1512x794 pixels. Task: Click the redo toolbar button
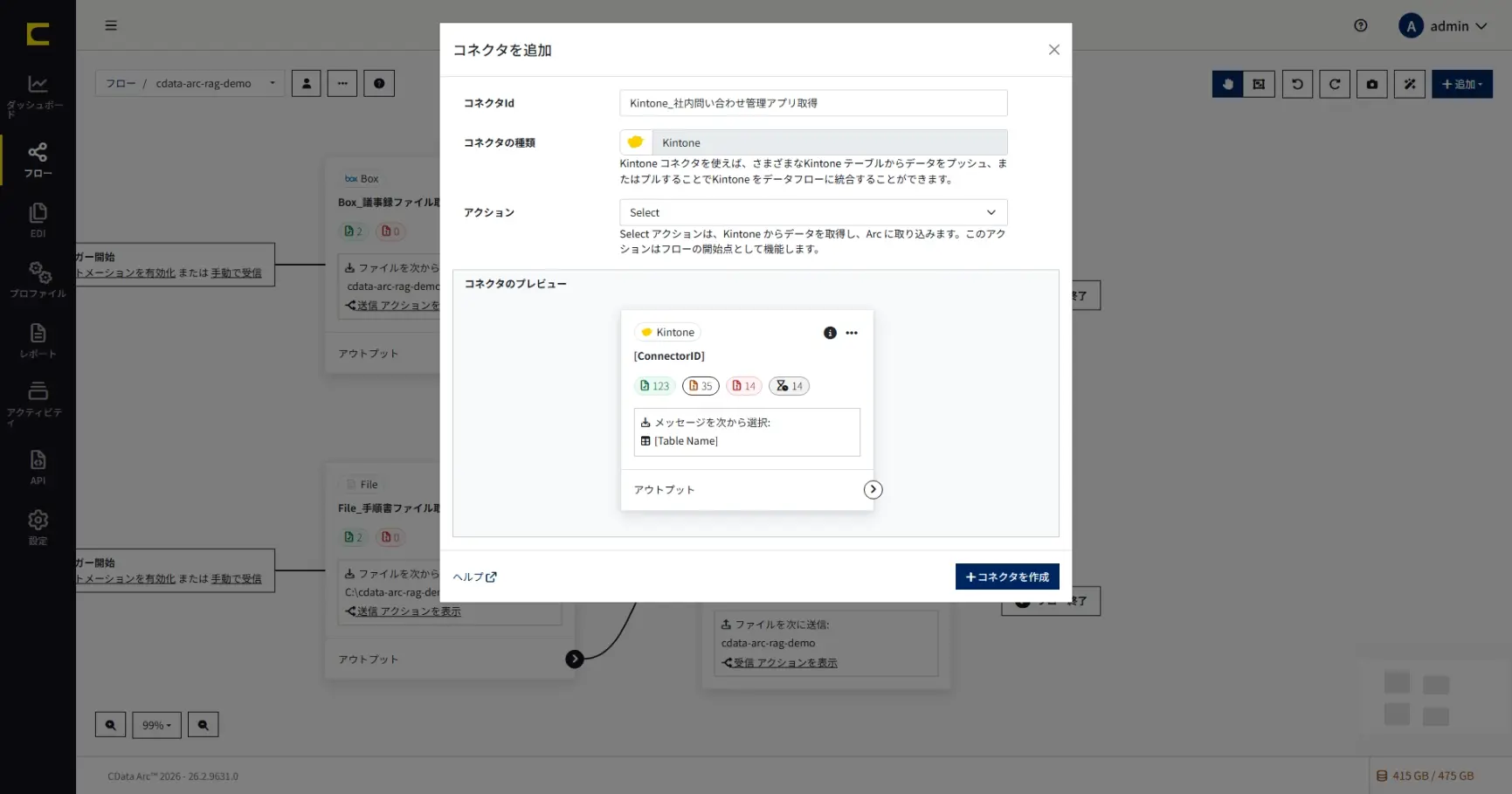pyautogui.click(x=1335, y=84)
